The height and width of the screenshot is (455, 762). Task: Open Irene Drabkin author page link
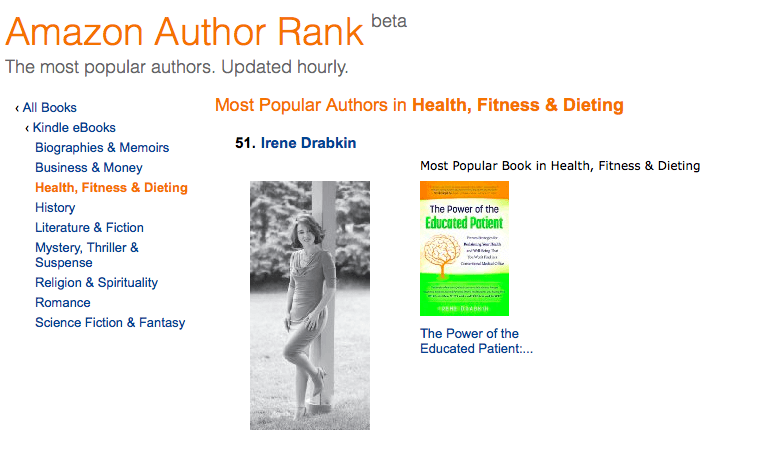308,143
